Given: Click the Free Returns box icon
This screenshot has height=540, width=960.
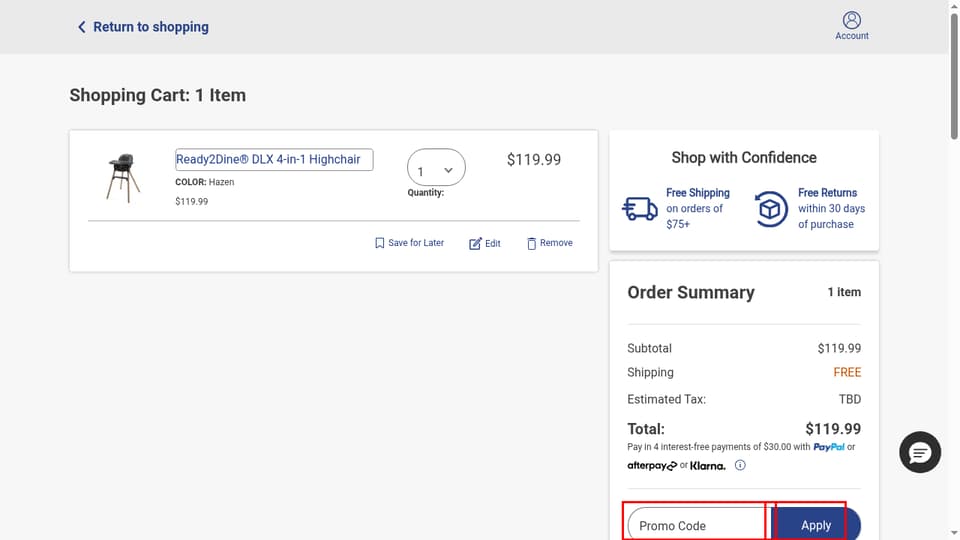Looking at the screenshot, I should tap(771, 209).
